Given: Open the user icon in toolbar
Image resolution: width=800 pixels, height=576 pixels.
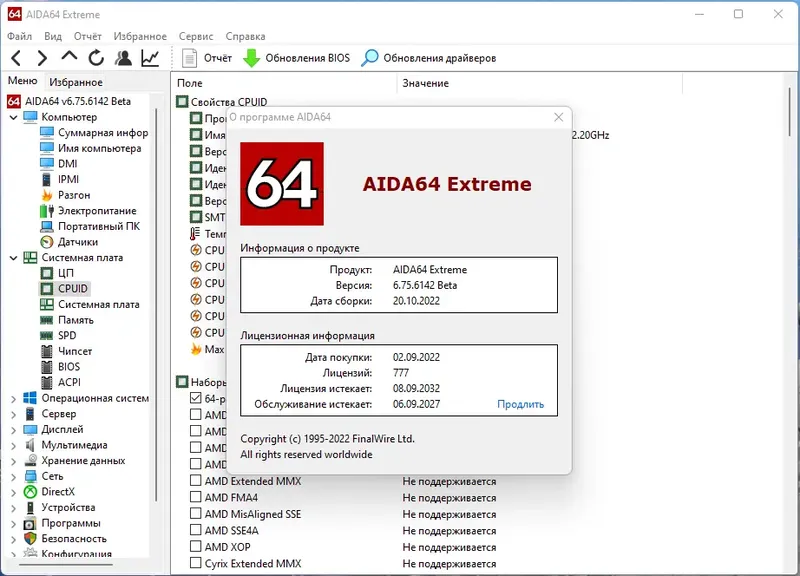Looking at the screenshot, I should [x=123, y=58].
